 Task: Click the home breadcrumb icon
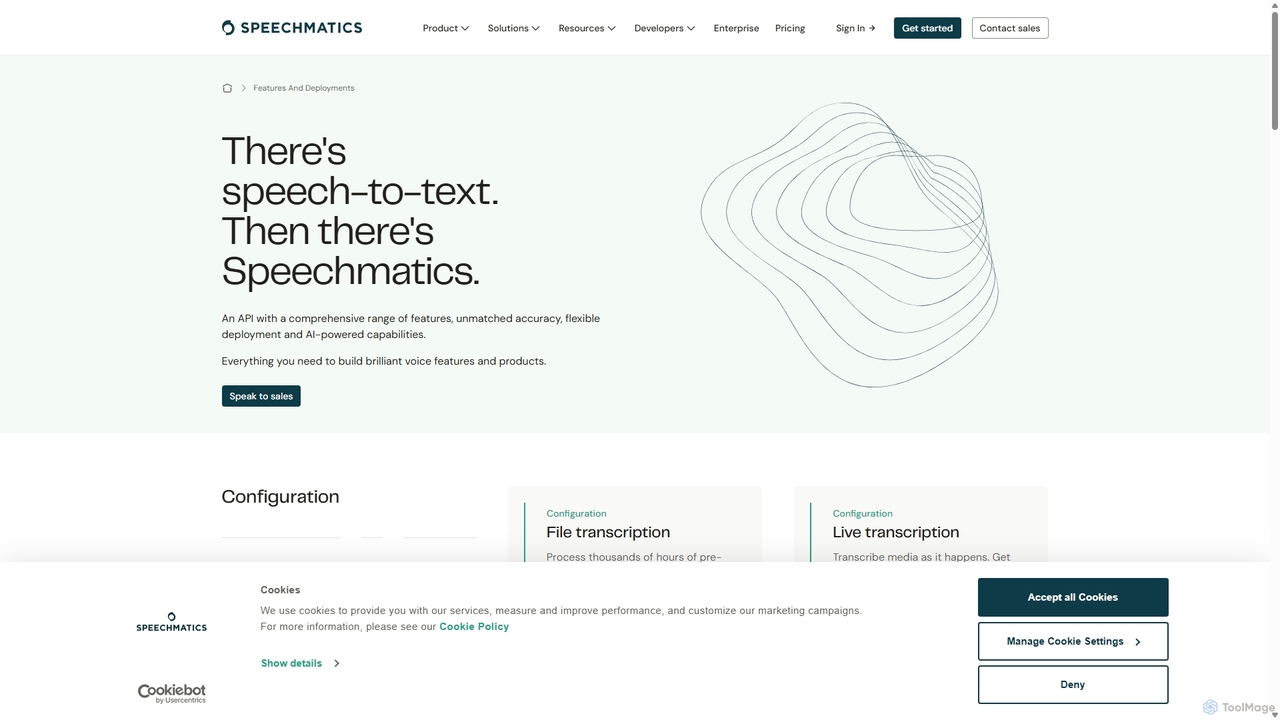click(x=227, y=88)
